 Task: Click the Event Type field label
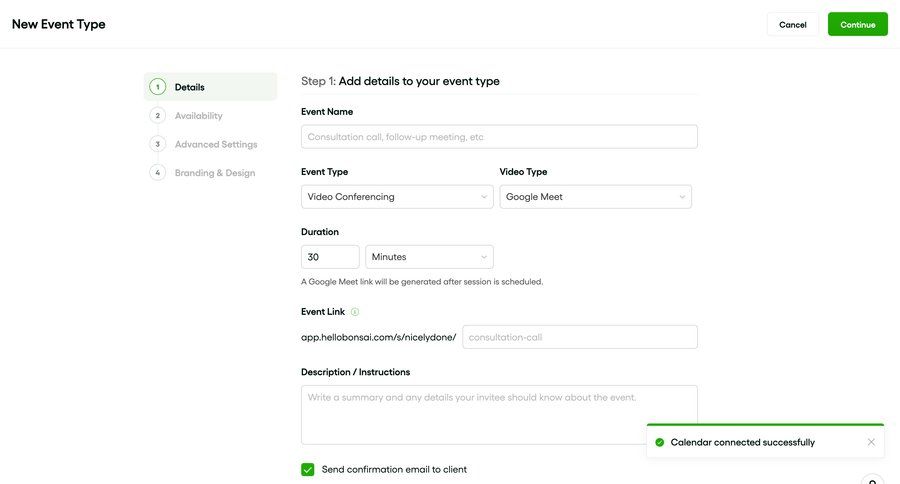click(x=324, y=172)
